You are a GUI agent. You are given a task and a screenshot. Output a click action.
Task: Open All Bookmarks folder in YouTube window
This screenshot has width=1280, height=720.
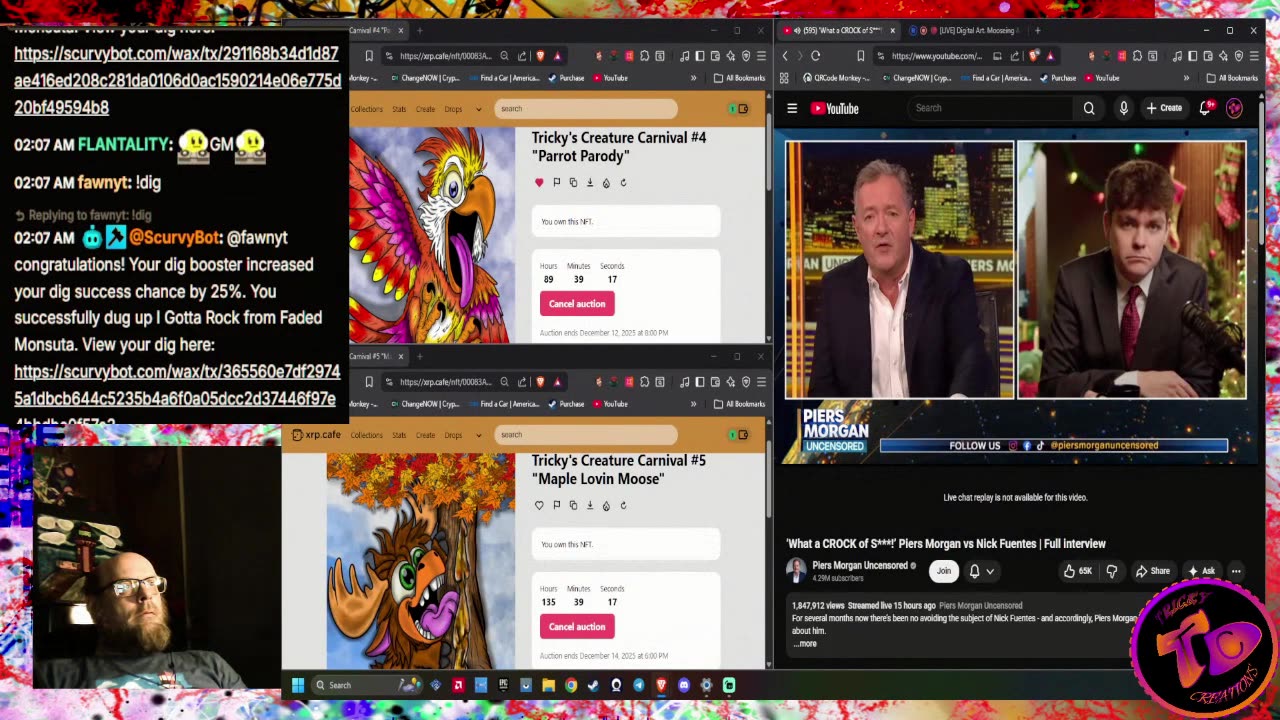pos(1232,78)
